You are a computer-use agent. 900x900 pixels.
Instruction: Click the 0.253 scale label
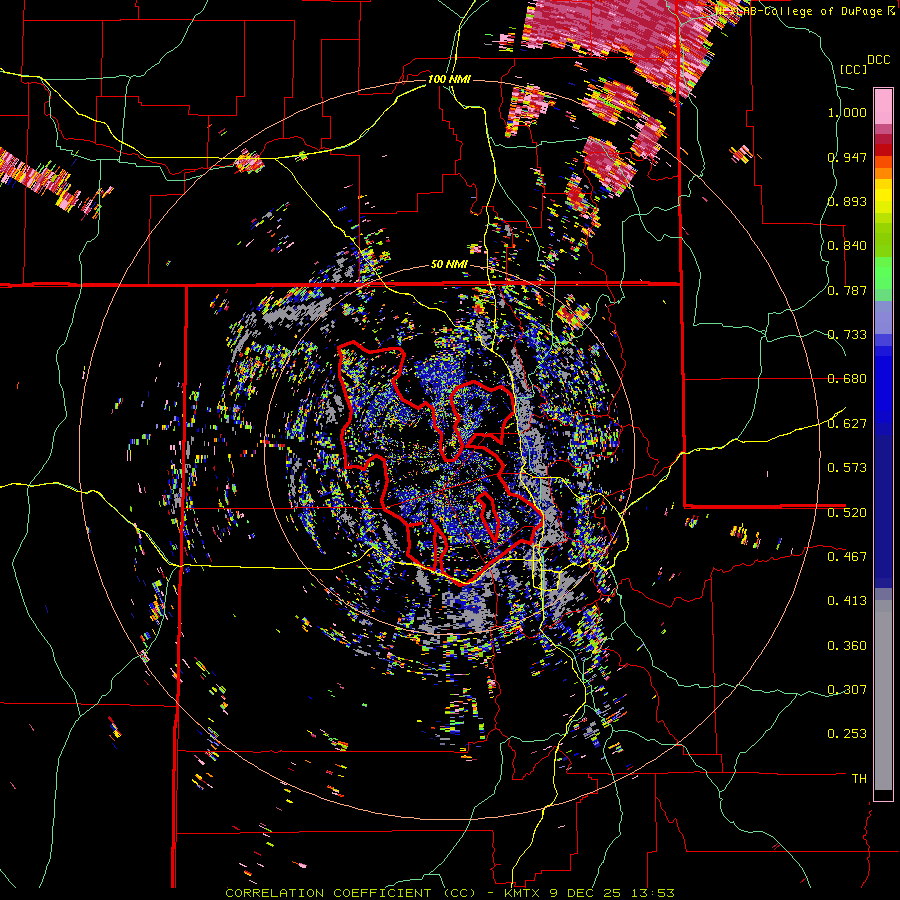tap(847, 734)
